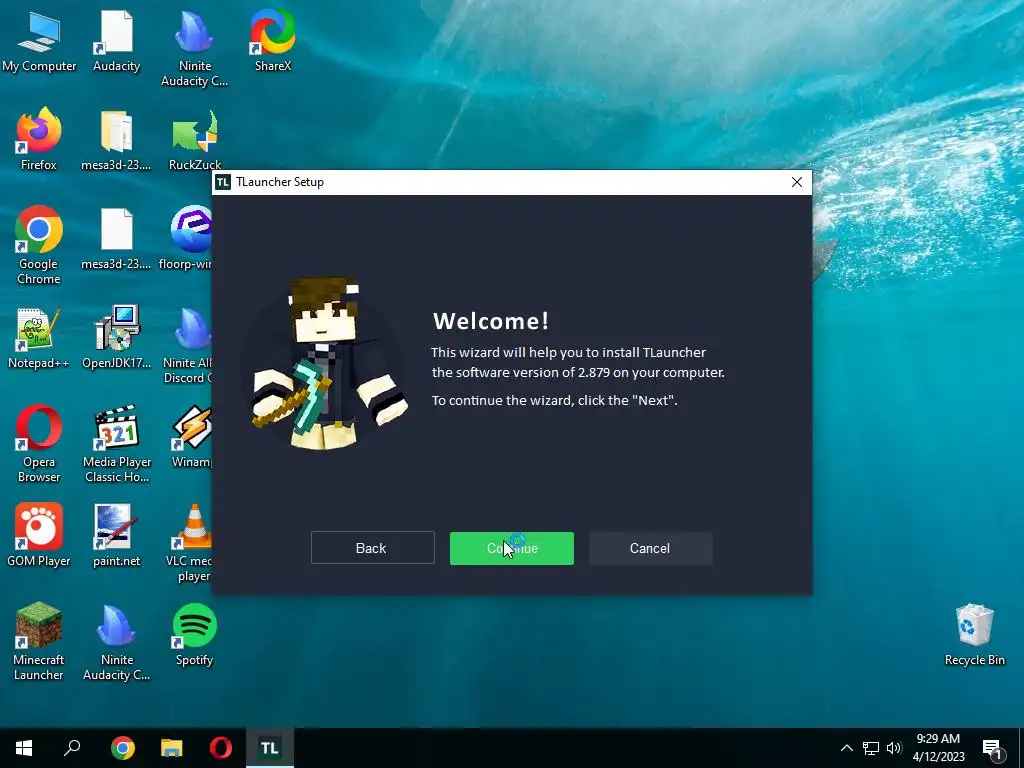Click the TLauncher TL taskbar button

tap(270, 748)
